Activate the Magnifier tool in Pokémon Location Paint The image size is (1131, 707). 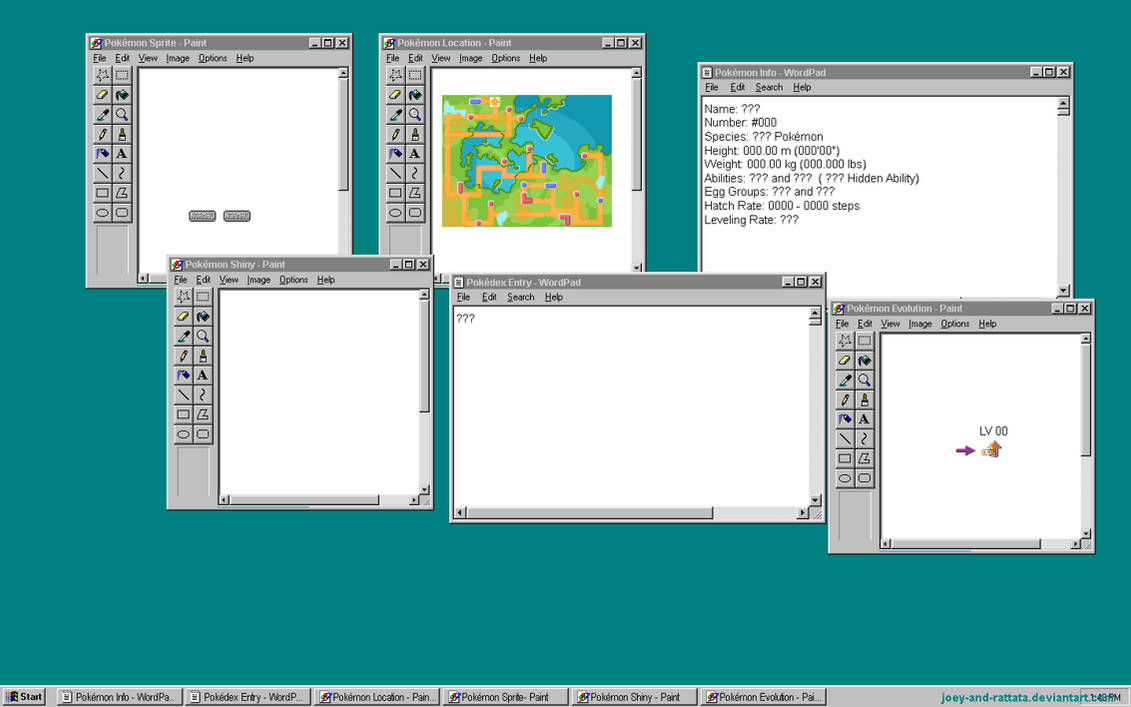[x=414, y=114]
